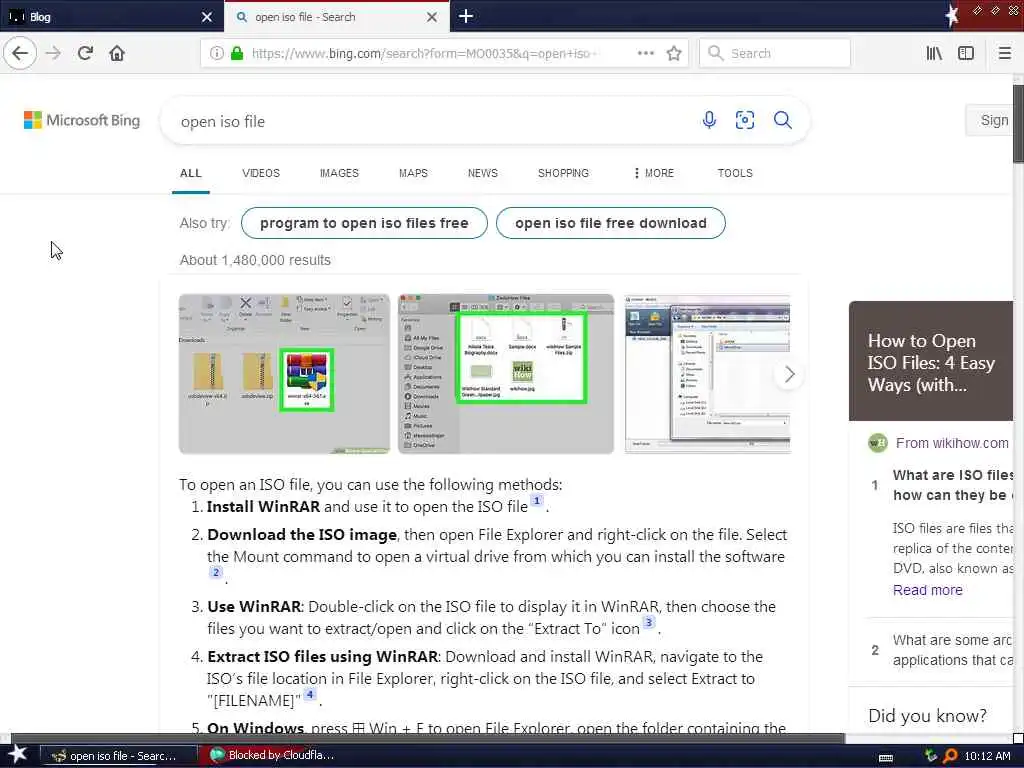Select the ALL results tab
Viewport: 1024px width, 768px height.
pyautogui.click(x=191, y=173)
